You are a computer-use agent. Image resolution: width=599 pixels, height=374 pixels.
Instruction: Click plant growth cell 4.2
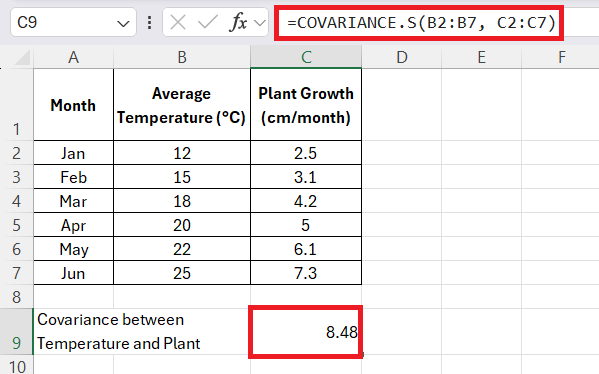pyautogui.click(x=306, y=201)
